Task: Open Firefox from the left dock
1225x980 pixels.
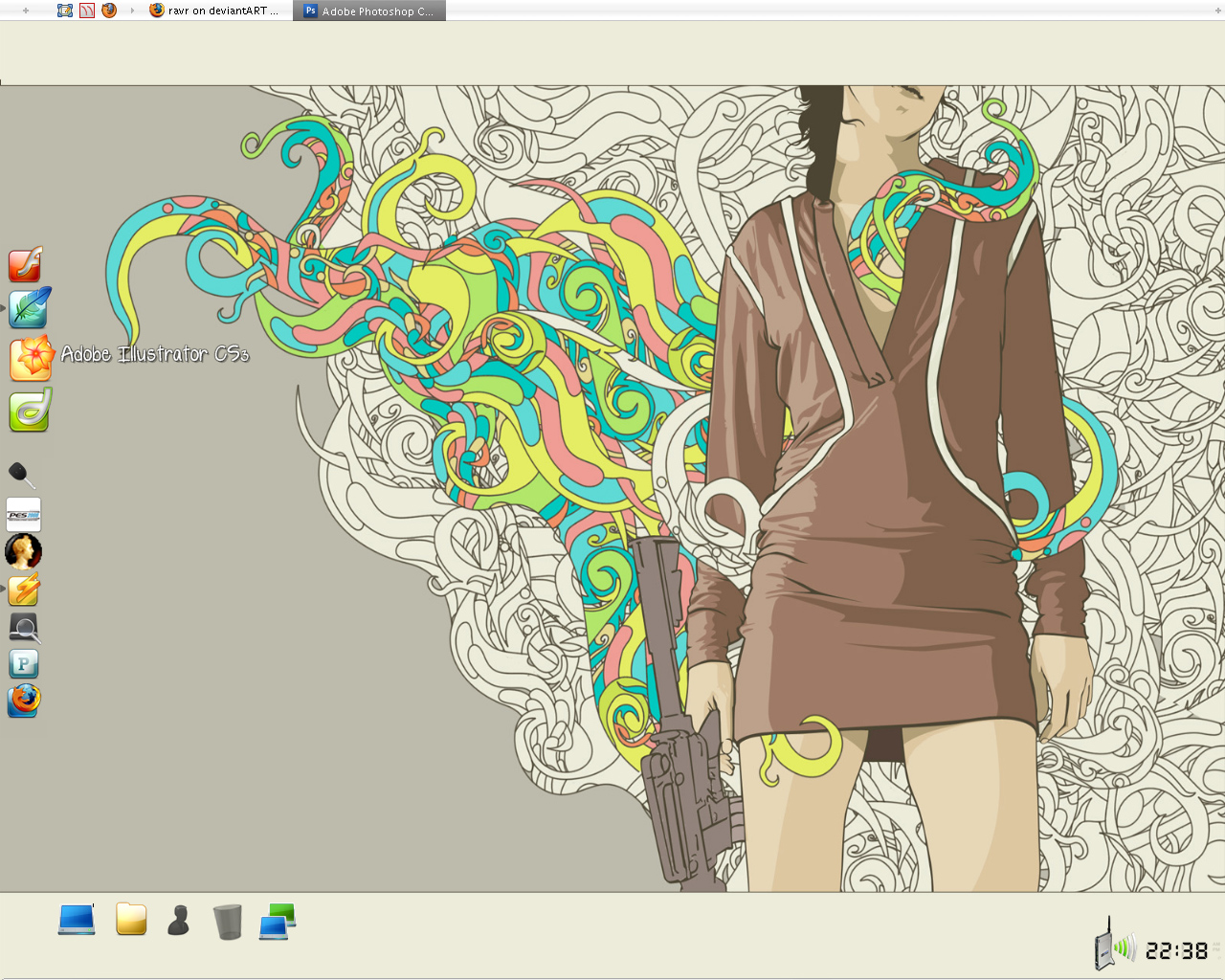Action: click(24, 701)
